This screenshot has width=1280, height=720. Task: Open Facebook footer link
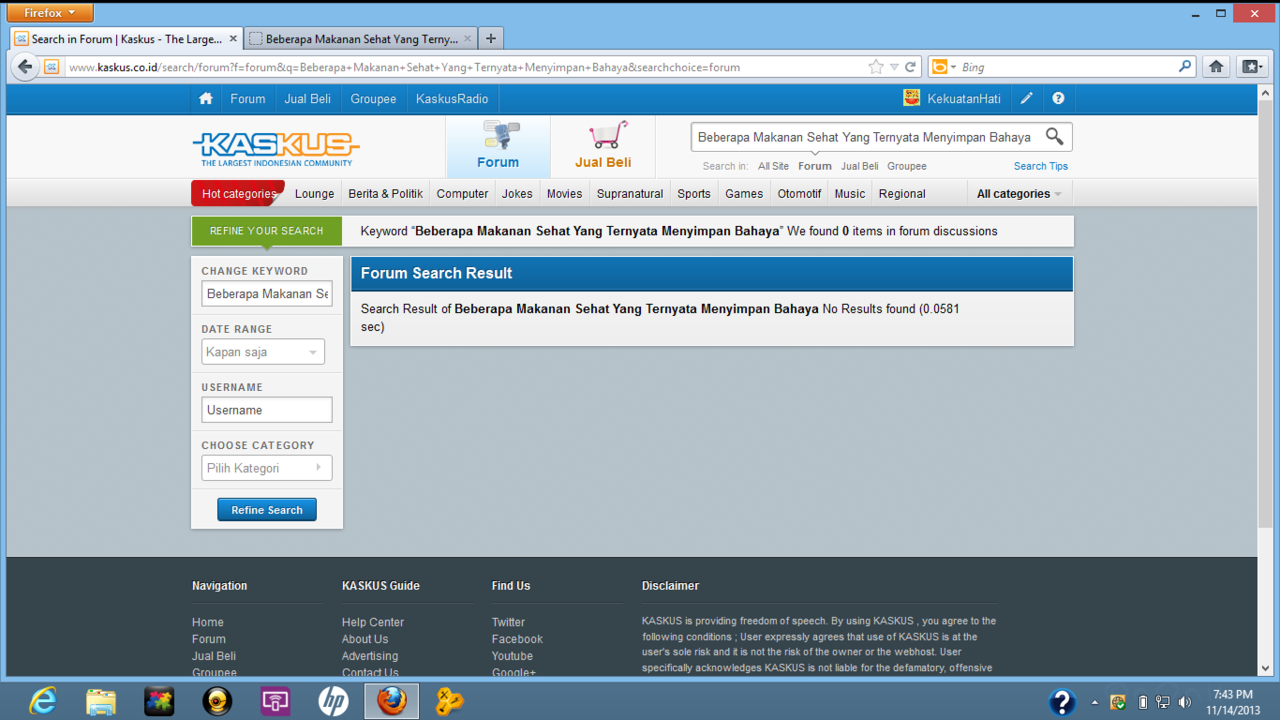517,639
